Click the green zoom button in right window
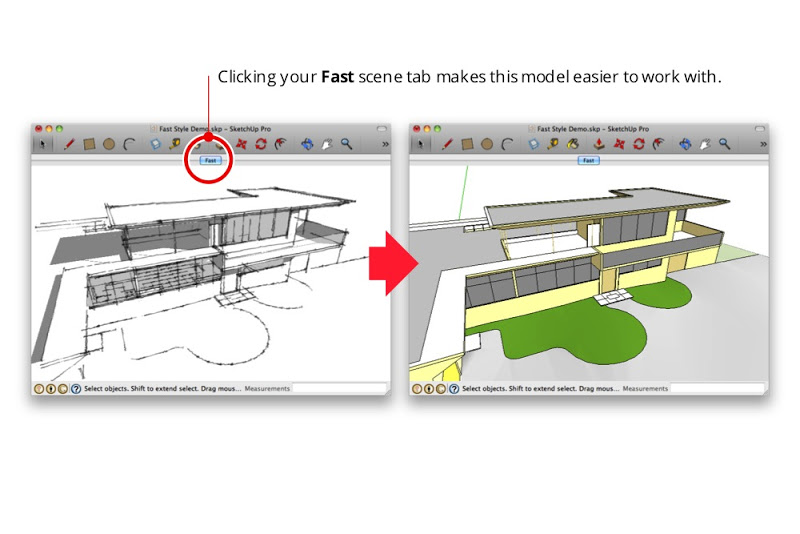The height and width of the screenshot is (534, 800). pyautogui.click(x=437, y=129)
